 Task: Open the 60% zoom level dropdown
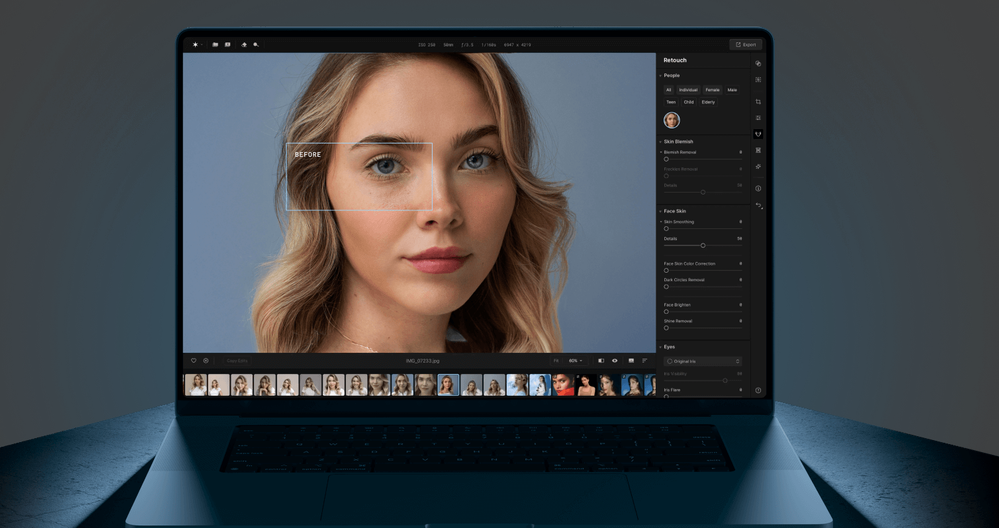(575, 361)
